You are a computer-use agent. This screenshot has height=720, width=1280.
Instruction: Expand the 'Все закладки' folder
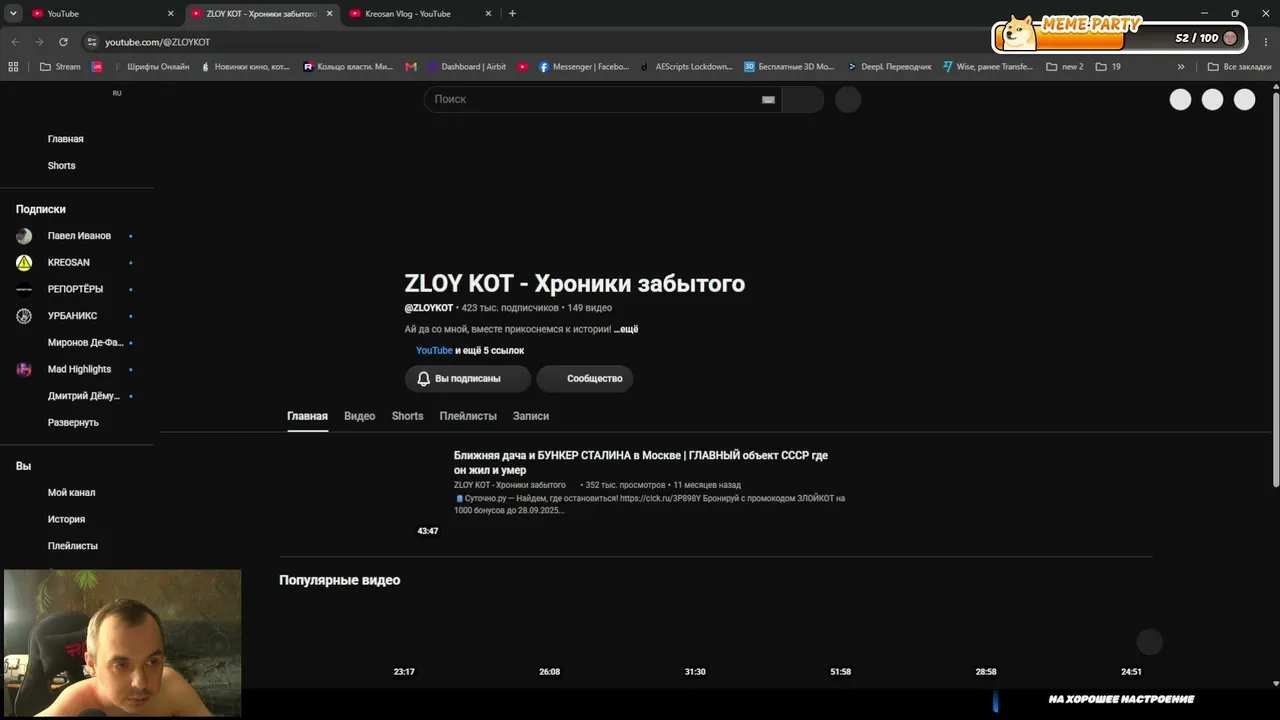[1239, 67]
